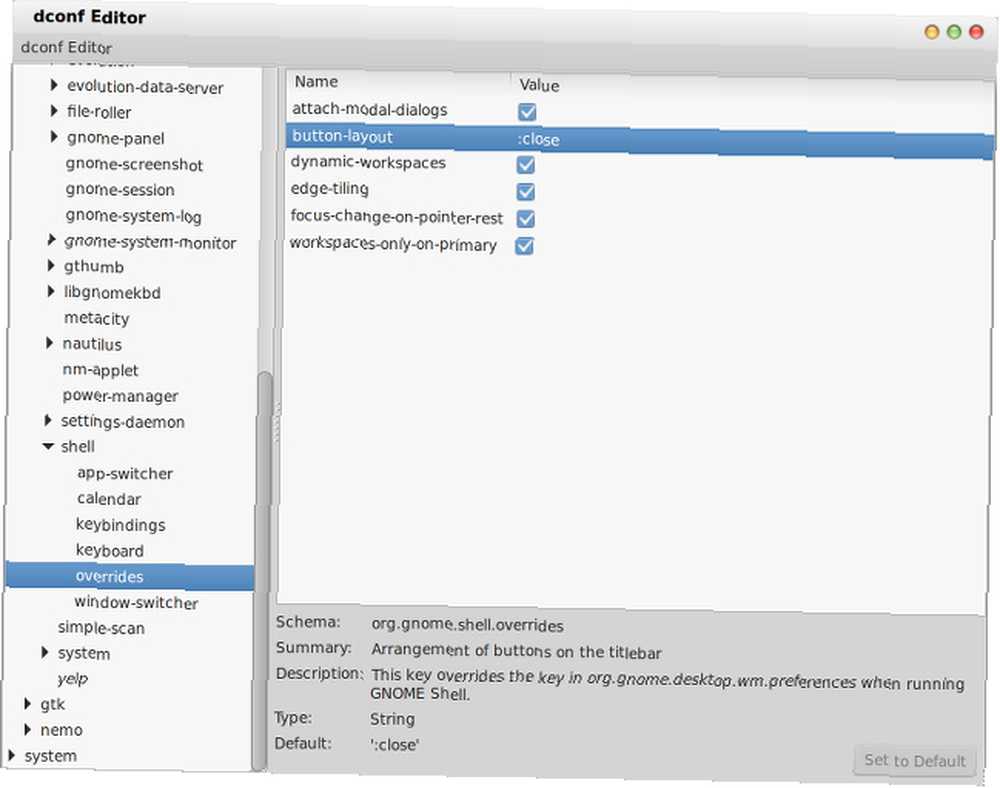Disable focus-change-on-pointer-rest checkbox
Image resolution: width=1000 pixels, height=788 pixels.
tap(526, 219)
